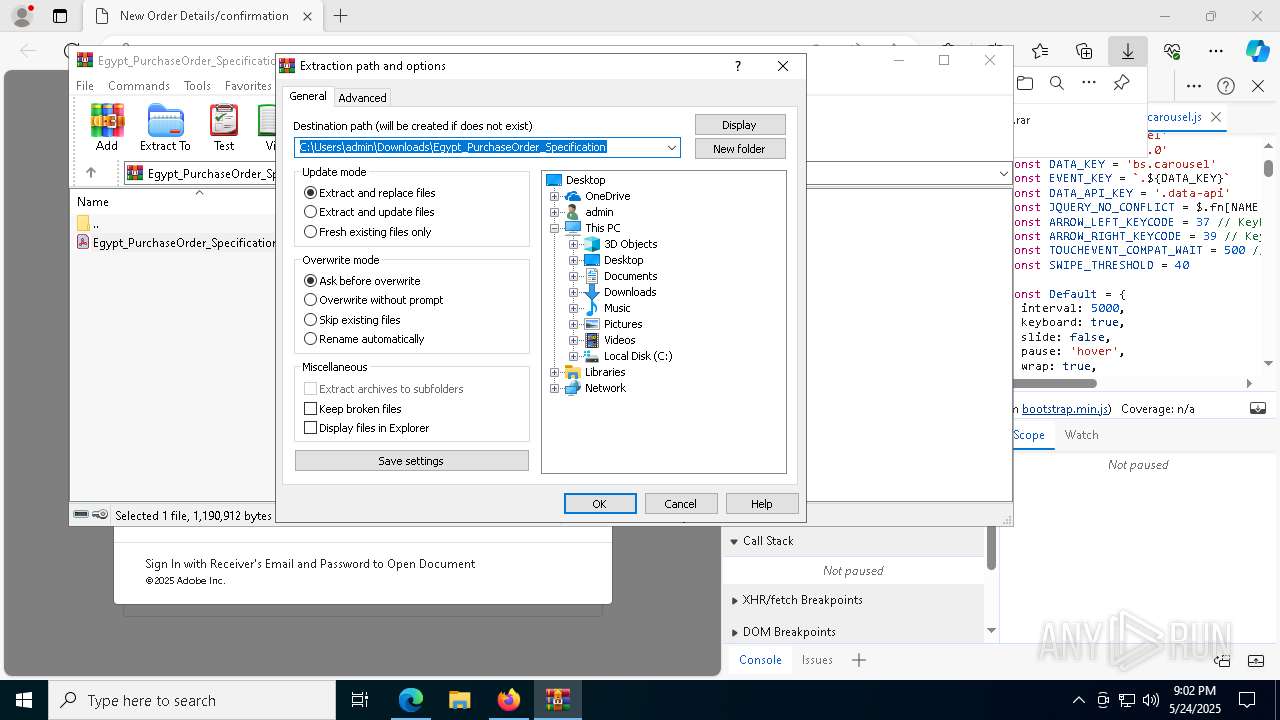Open the Windows Start menu
Viewport: 1280px width, 720px height.
point(24,700)
